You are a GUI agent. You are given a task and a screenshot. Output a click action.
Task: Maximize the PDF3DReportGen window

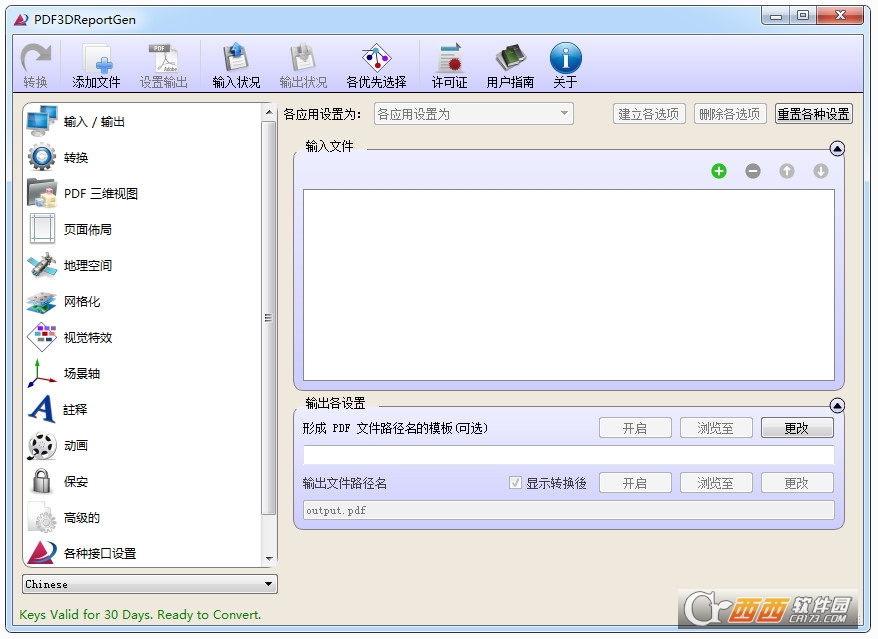(x=803, y=16)
